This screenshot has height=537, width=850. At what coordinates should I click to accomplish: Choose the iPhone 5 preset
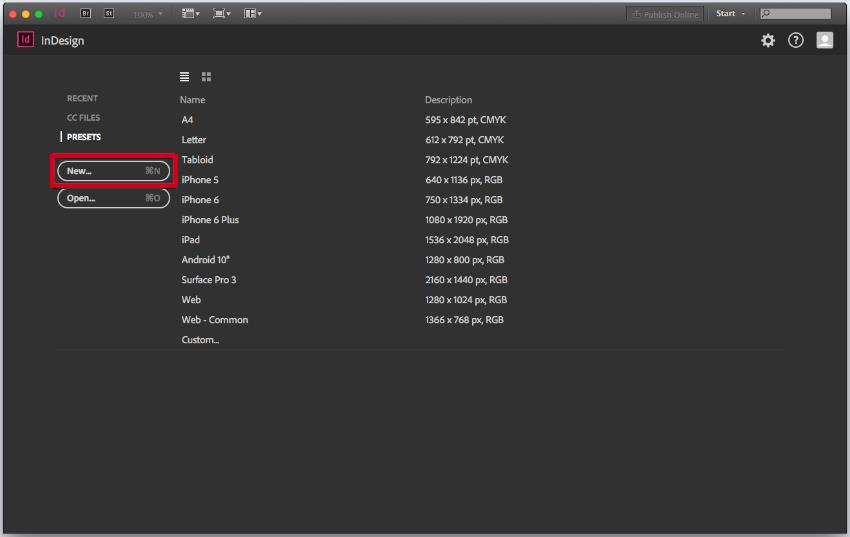point(200,180)
